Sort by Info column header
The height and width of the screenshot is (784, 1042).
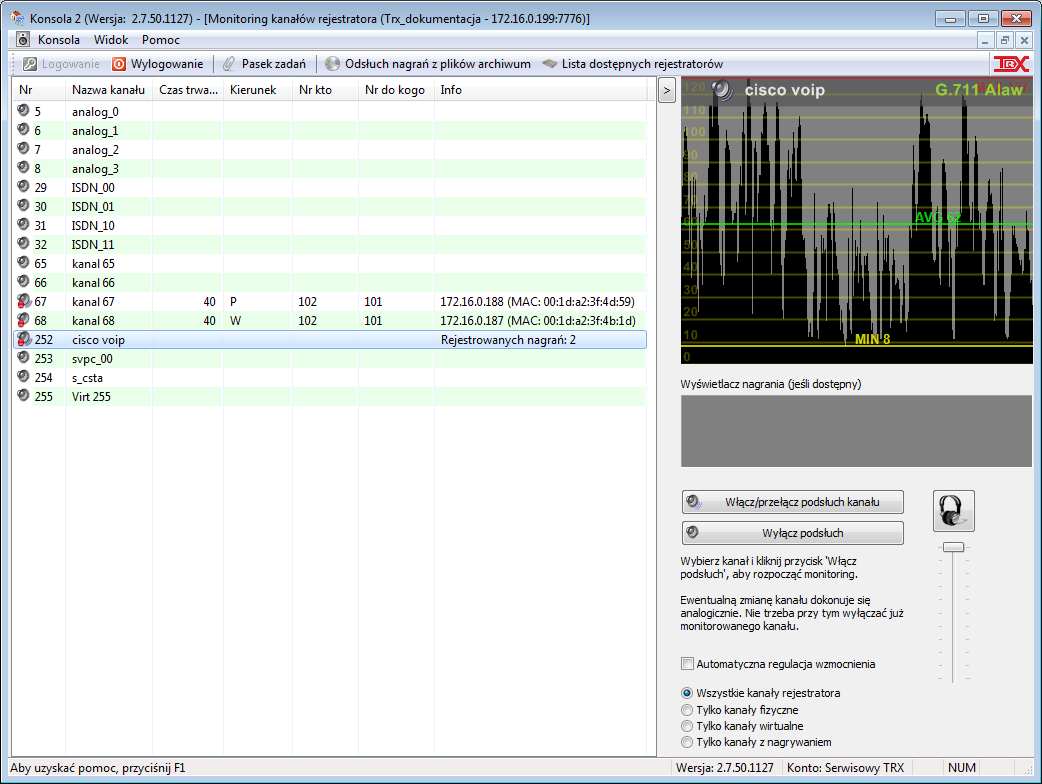pos(540,90)
